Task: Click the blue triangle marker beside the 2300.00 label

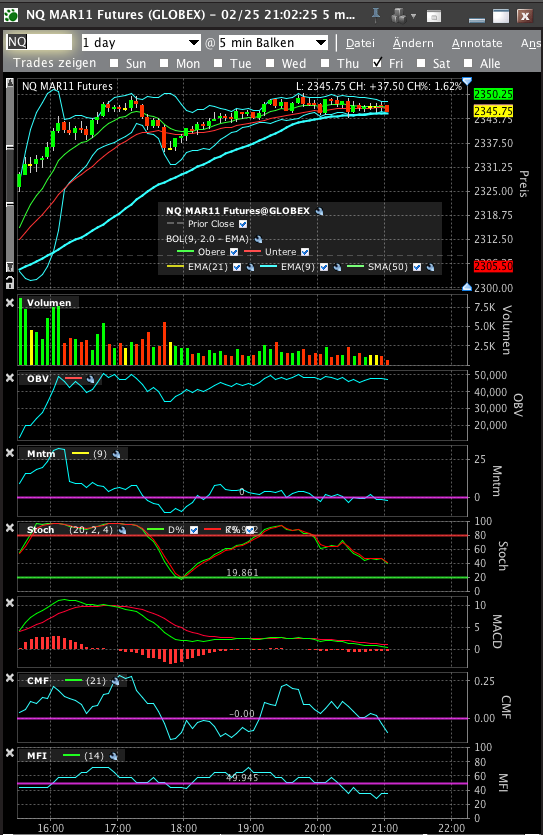Action: (467, 287)
